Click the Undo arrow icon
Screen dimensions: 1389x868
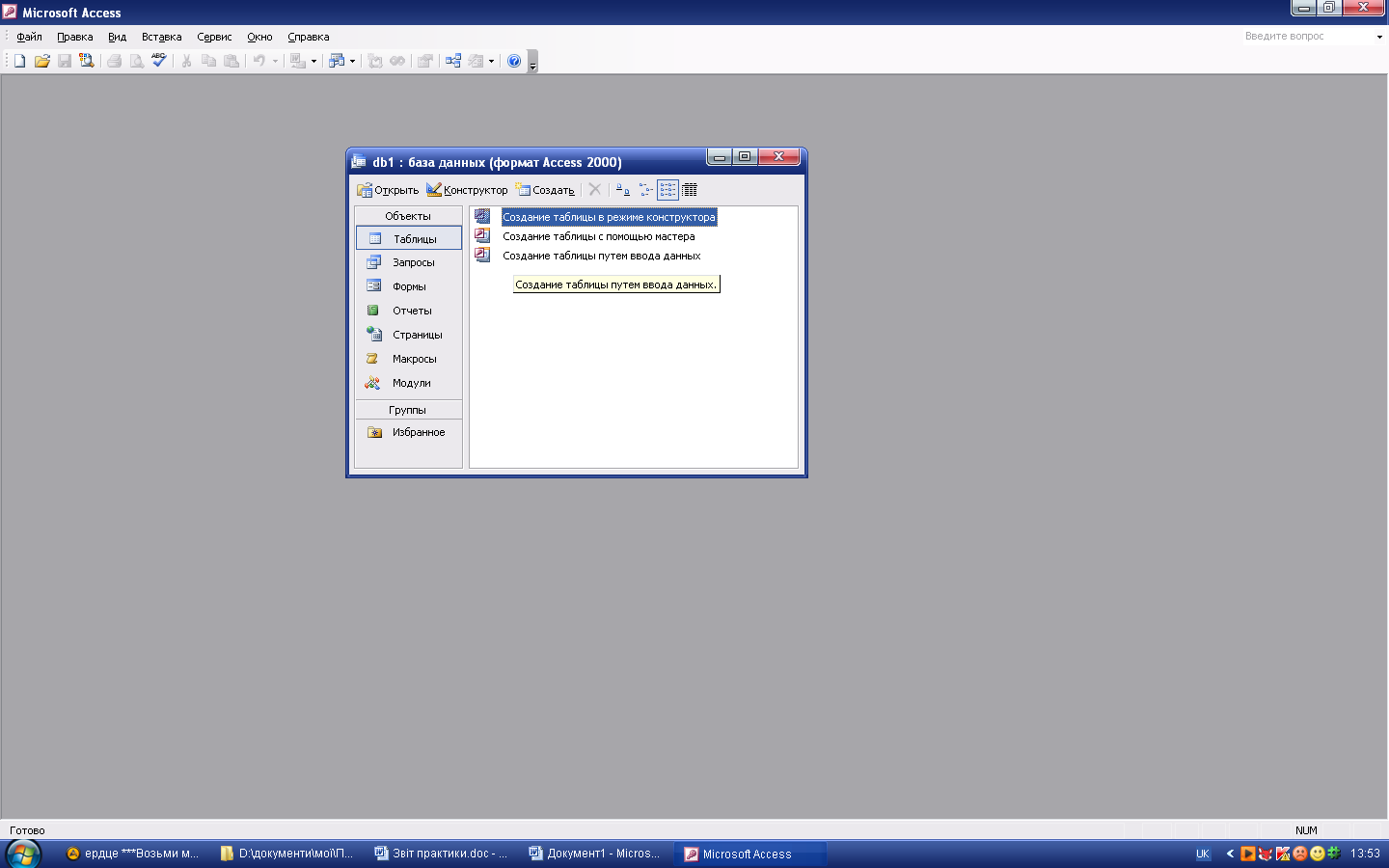pos(259,61)
